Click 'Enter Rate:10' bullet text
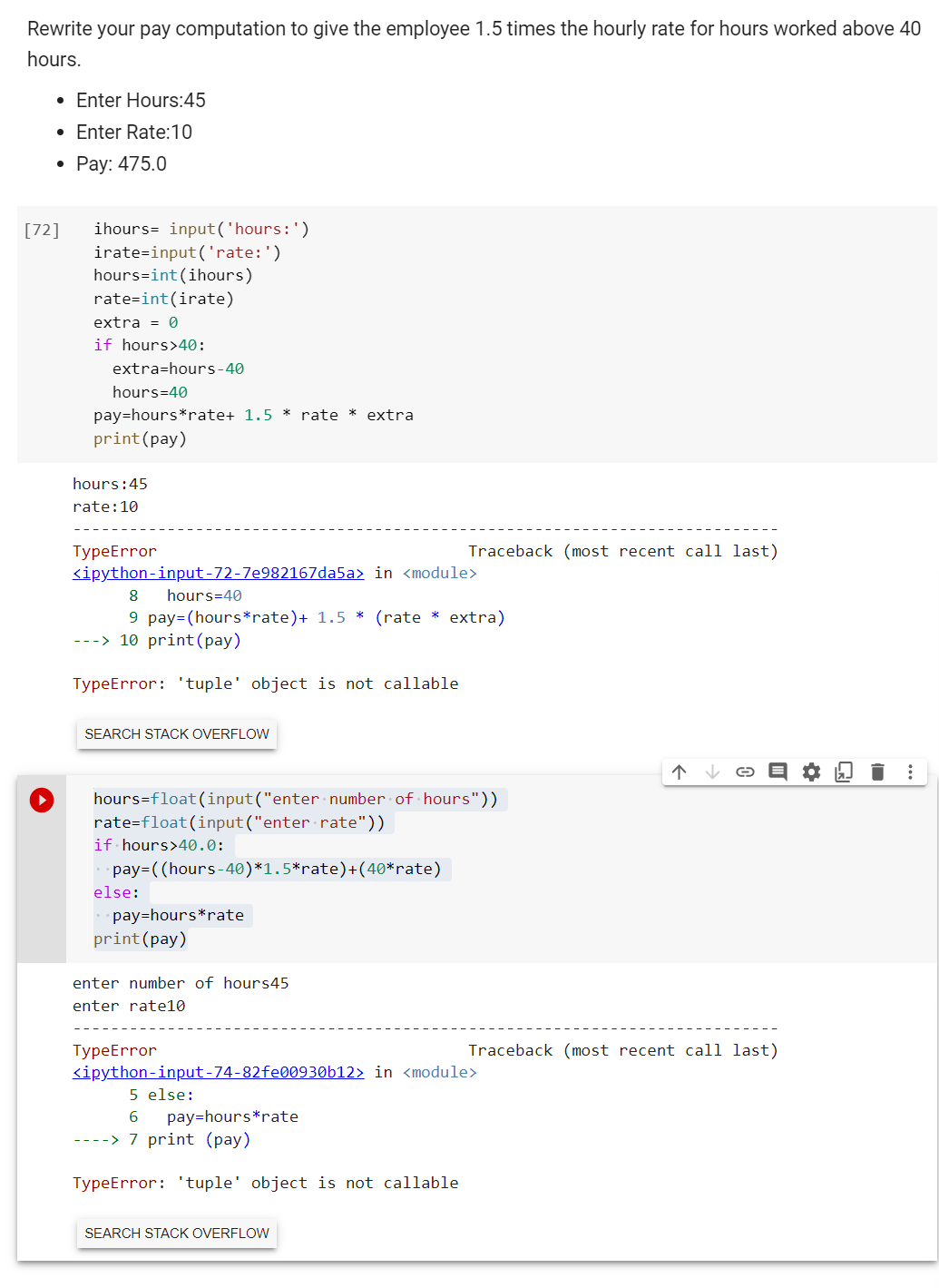Viewport: 939px width, 1288px height. 134,132
